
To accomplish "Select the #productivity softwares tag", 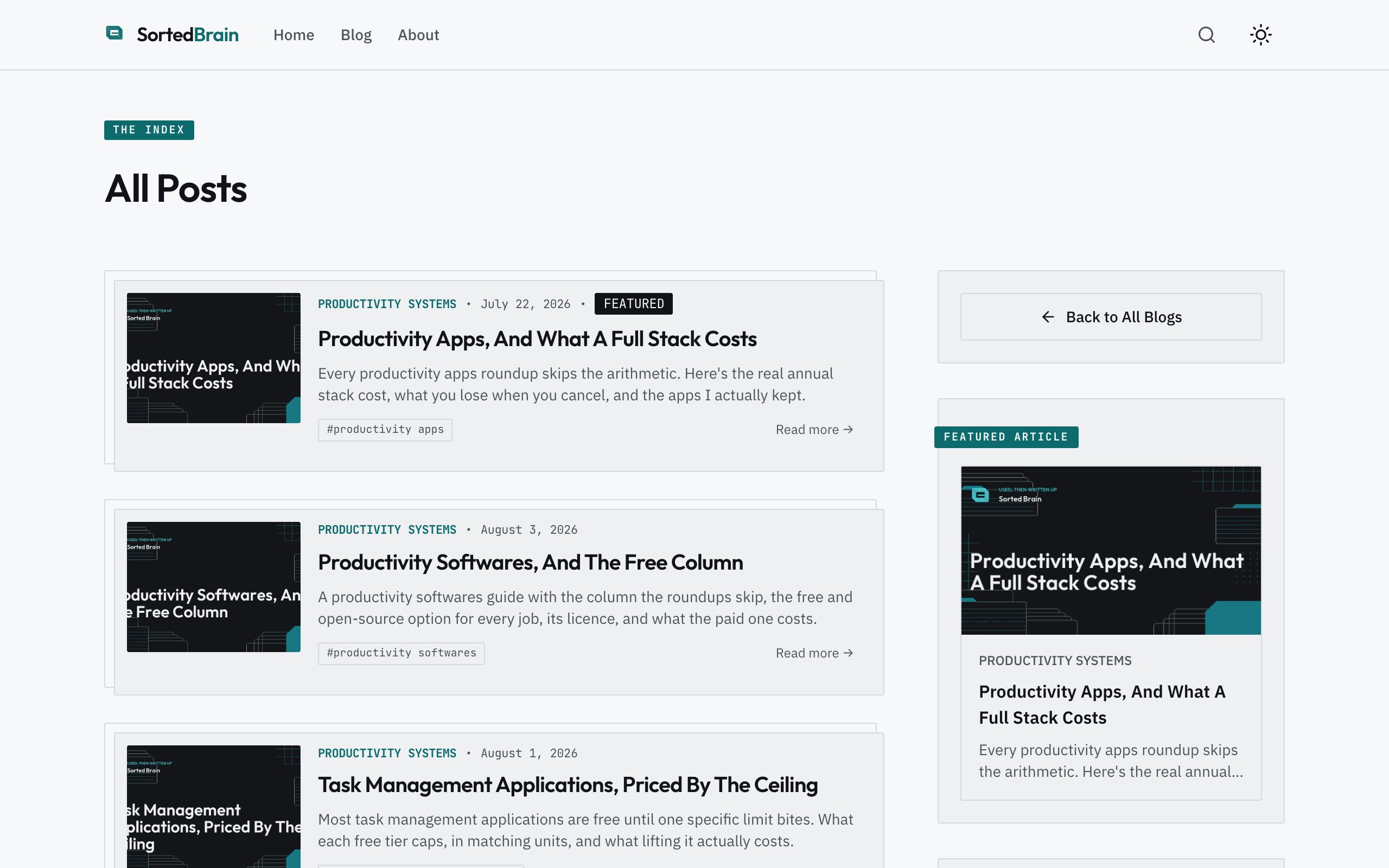I will (401, 653).
